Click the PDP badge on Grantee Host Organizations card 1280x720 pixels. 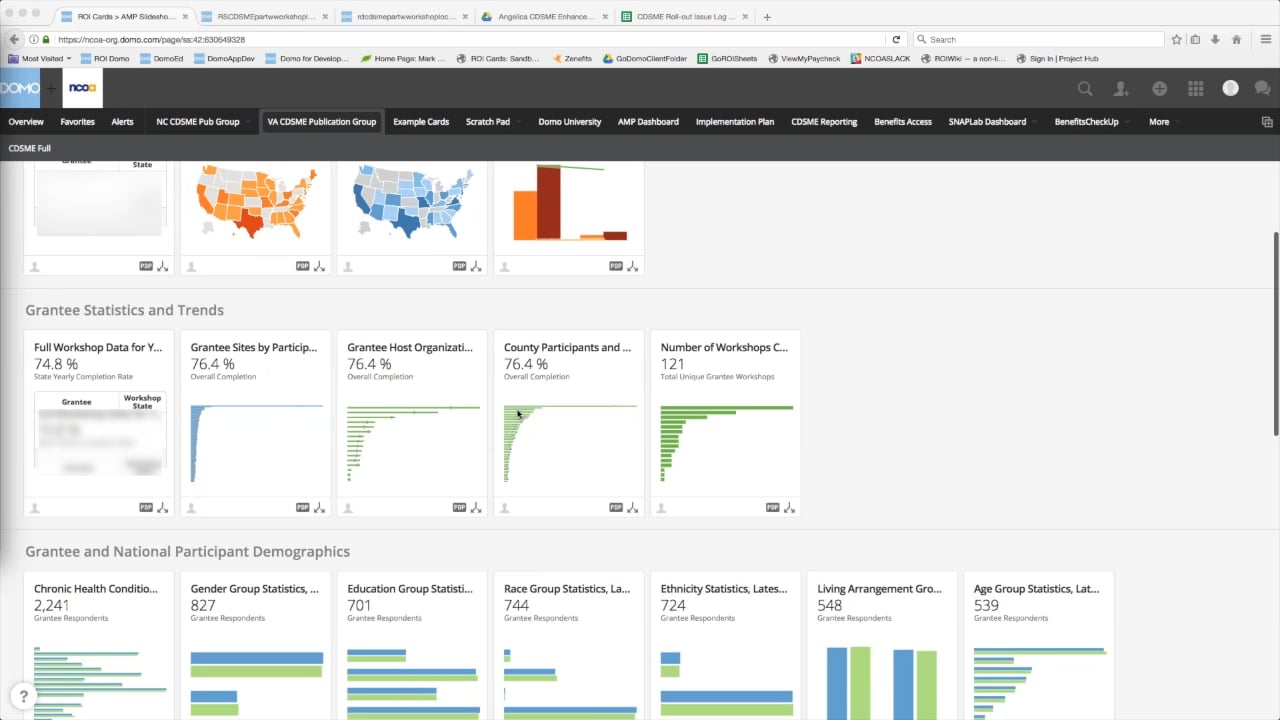point(459,508)
